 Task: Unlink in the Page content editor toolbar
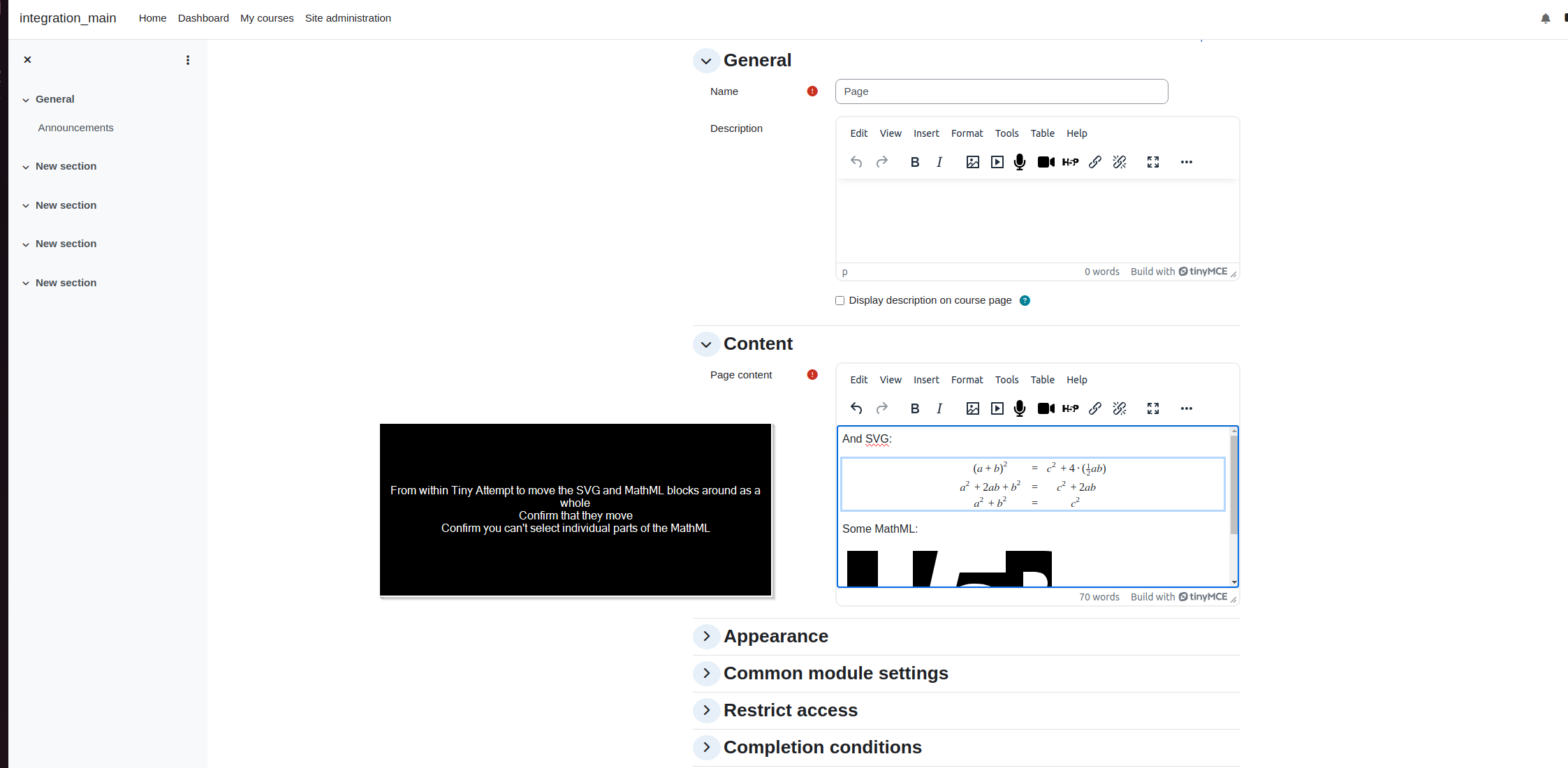coord(1120,408)
